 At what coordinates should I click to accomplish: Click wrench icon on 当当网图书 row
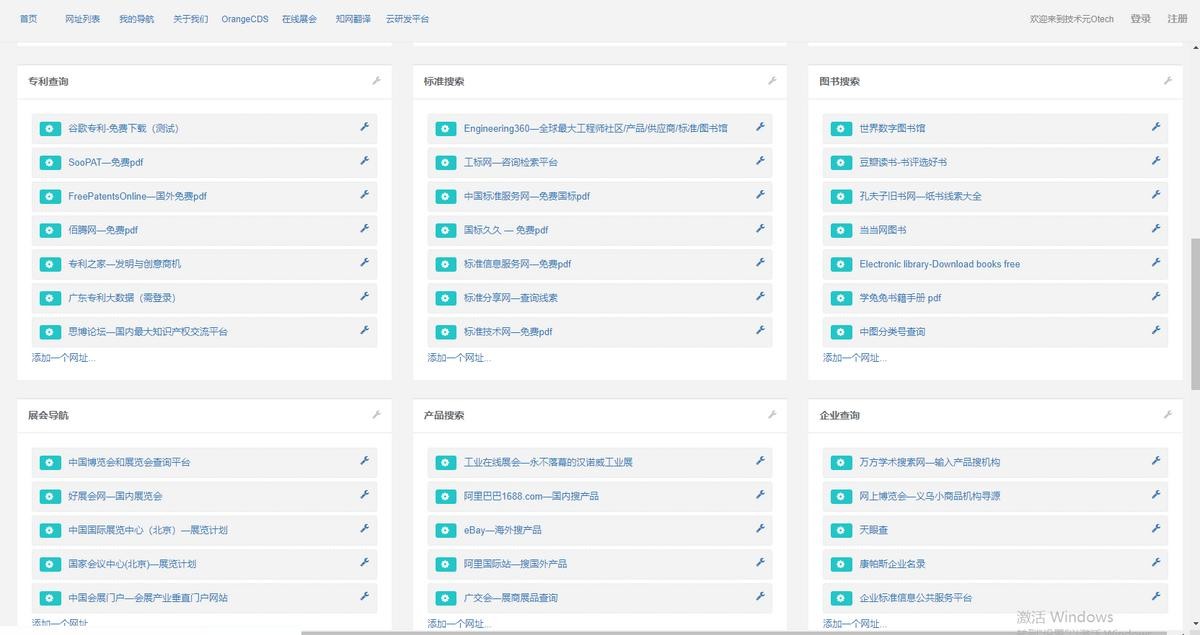pos(1155,229)
